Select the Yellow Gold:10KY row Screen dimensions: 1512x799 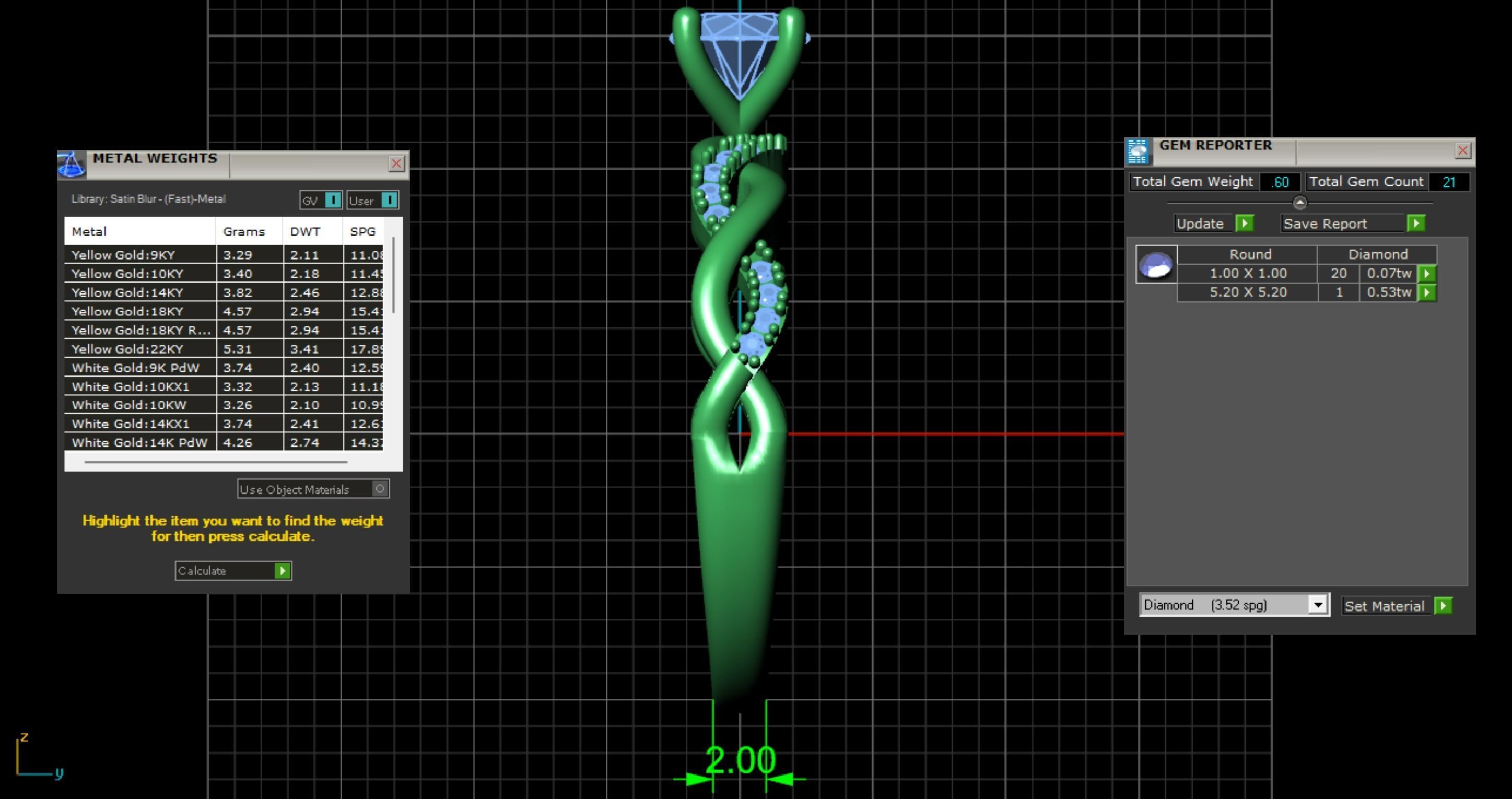coord(224,274)
